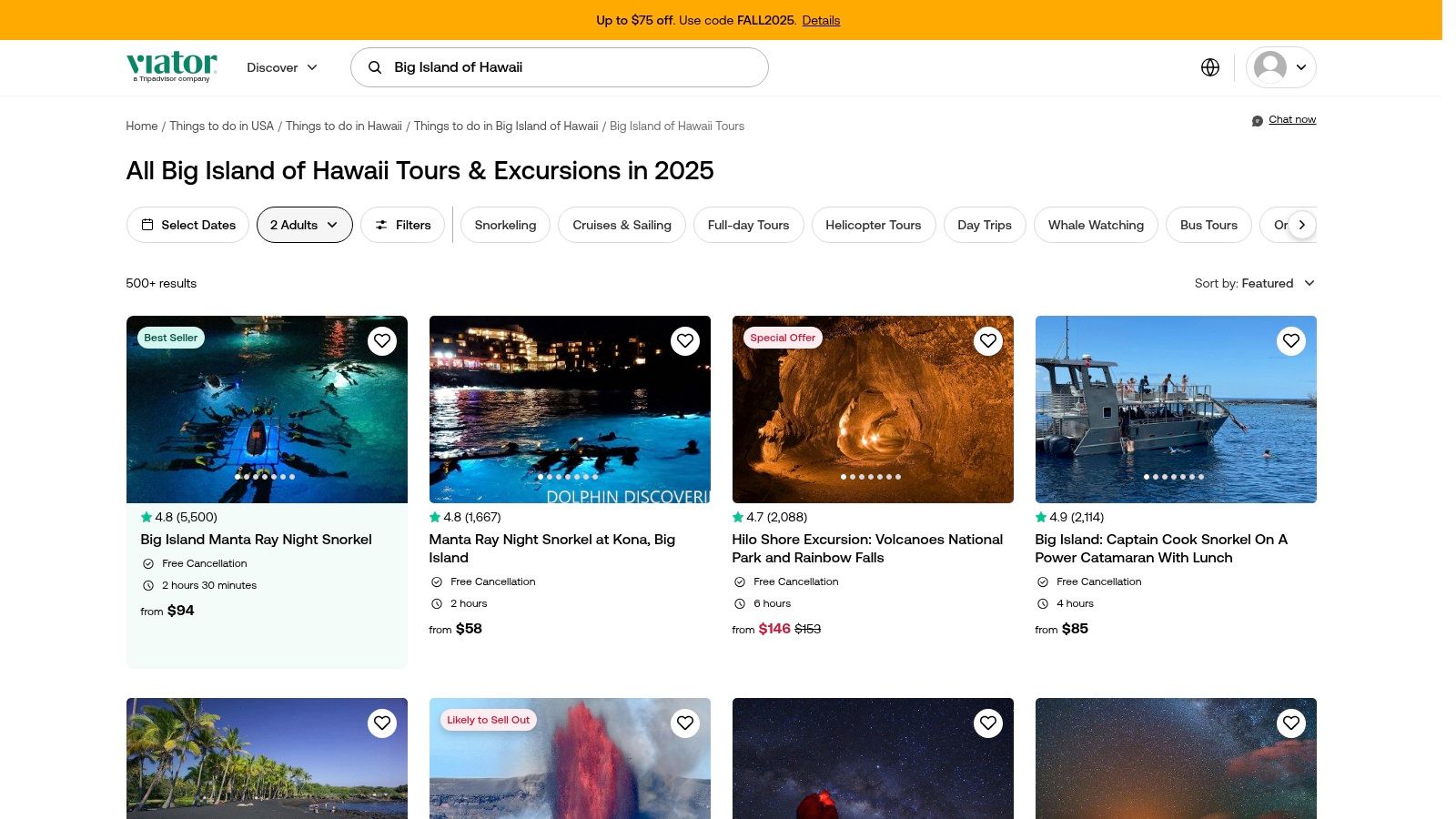Open the language and currency globe
This screenshot has width=1456, height=819.
pos(1209,67)
